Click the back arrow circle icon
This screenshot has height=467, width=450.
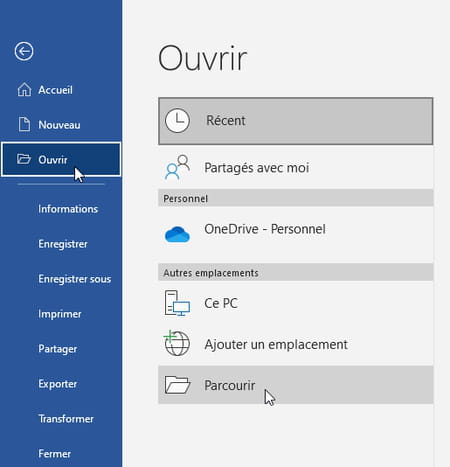pos(24,51)
